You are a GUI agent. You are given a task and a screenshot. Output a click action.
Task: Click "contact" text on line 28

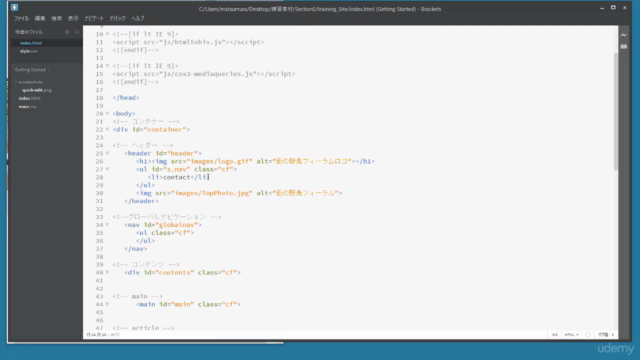(x=176, y=177)
